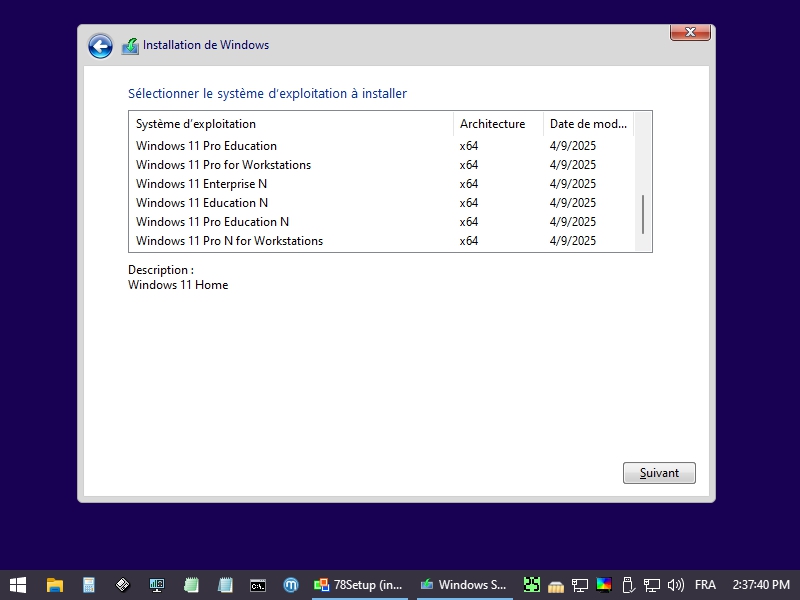Sort by Architecture column header
Viewport: 800px width, 600px height.
pyautogui.click(x=492, y=124)
